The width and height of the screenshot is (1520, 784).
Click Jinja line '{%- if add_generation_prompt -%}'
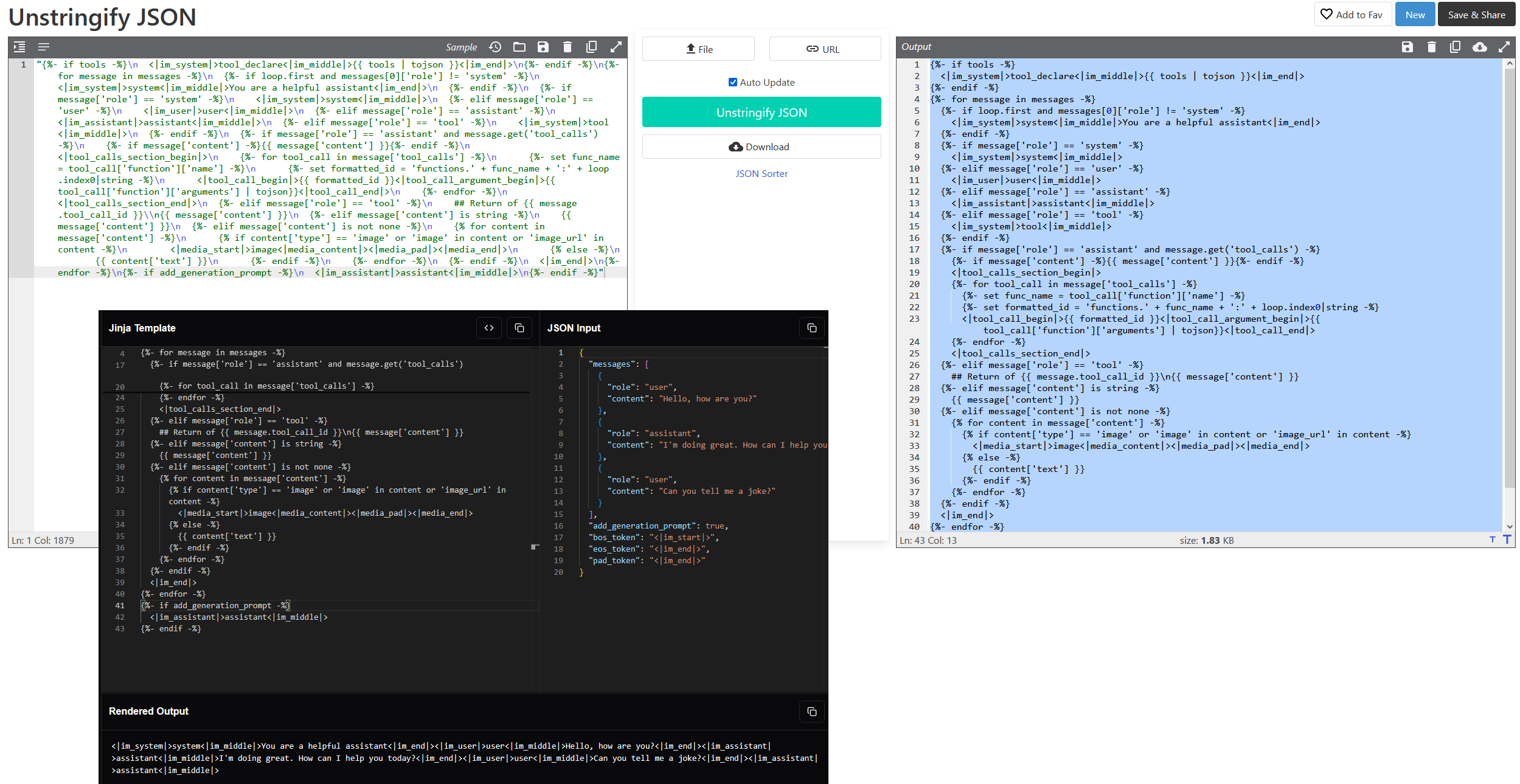[x=215, y=605]
